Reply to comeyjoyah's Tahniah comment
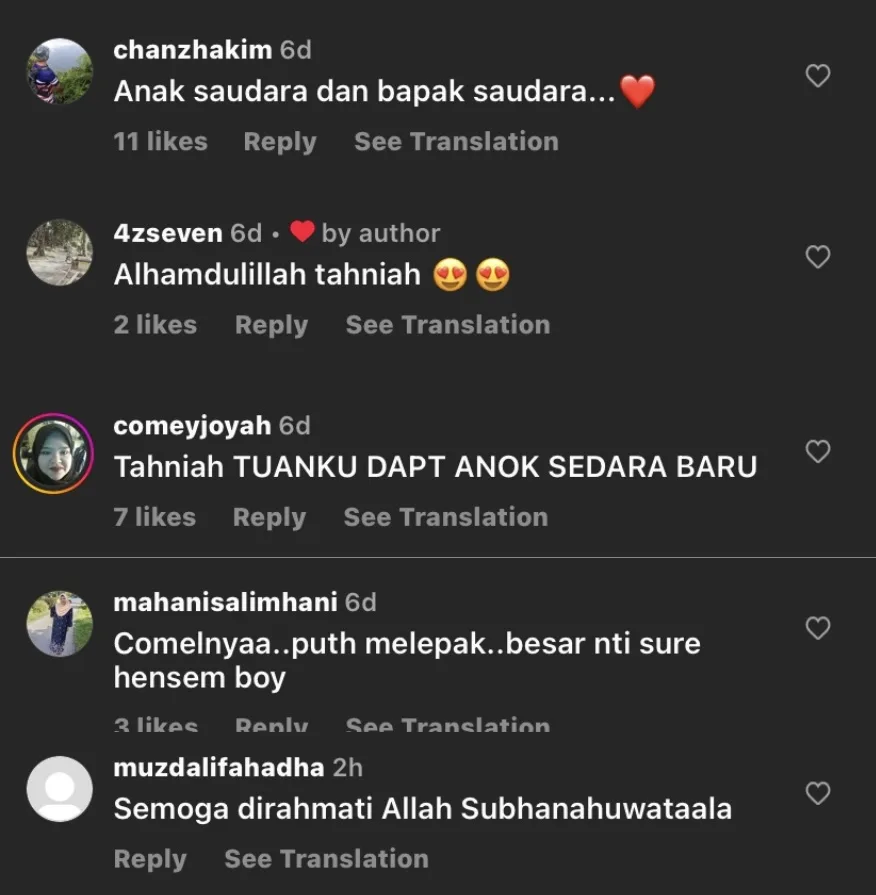This screenshot has height=895, width=876. tap(269, 518)
